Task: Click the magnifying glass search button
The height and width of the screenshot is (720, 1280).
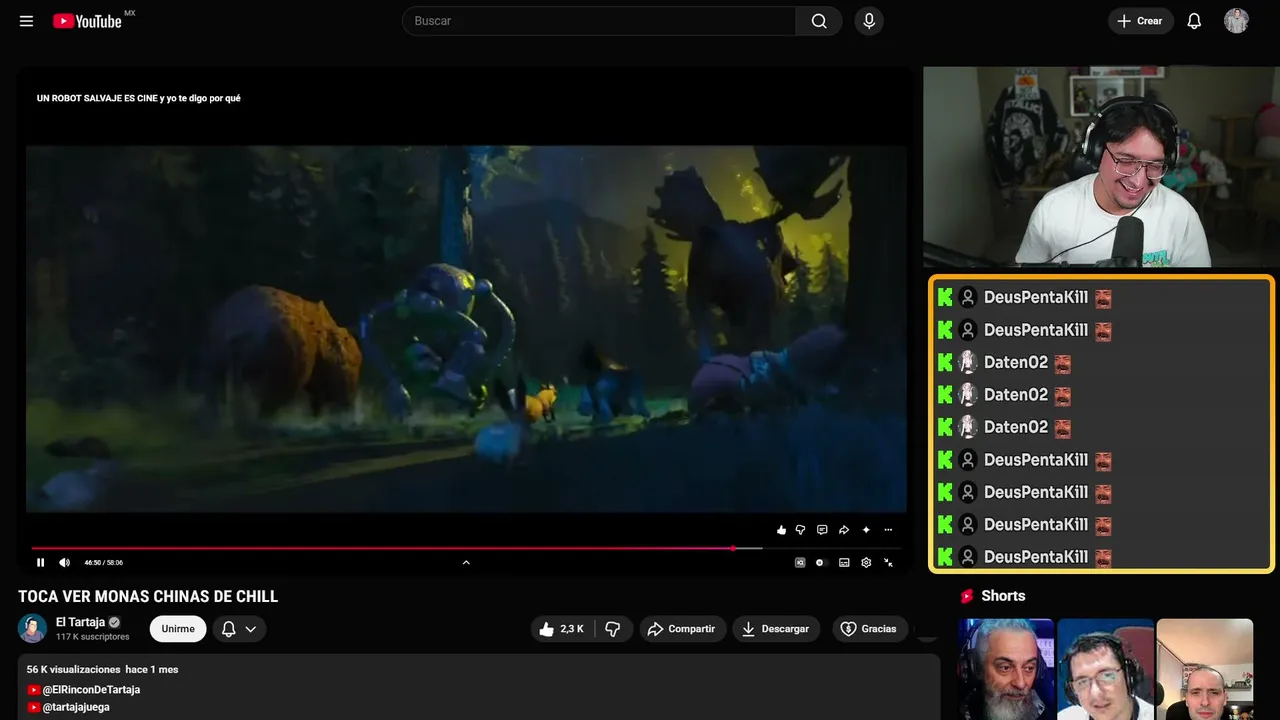Action: 819,21
